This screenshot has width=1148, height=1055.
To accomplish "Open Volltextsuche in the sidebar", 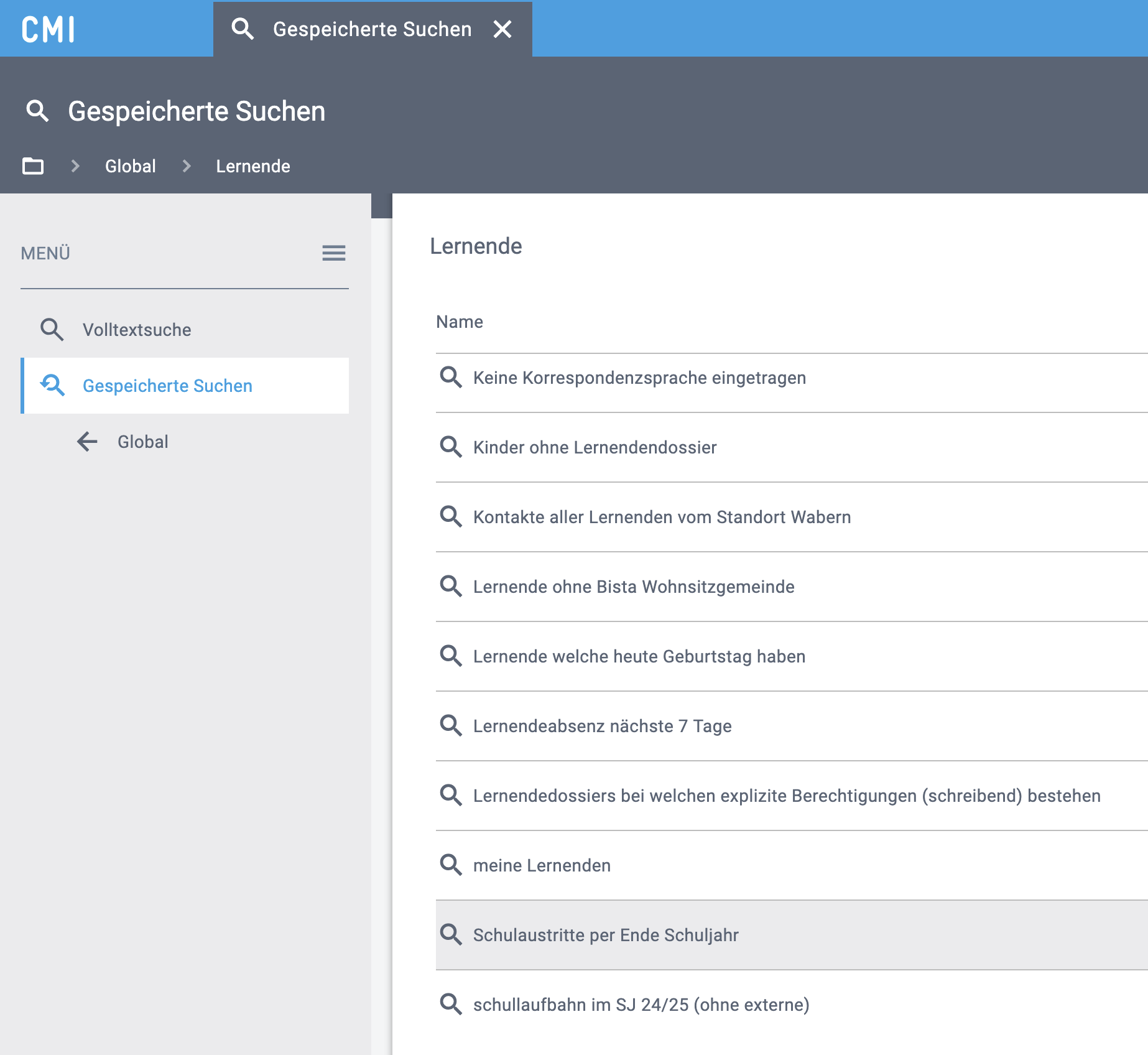I will pos(137,330).
